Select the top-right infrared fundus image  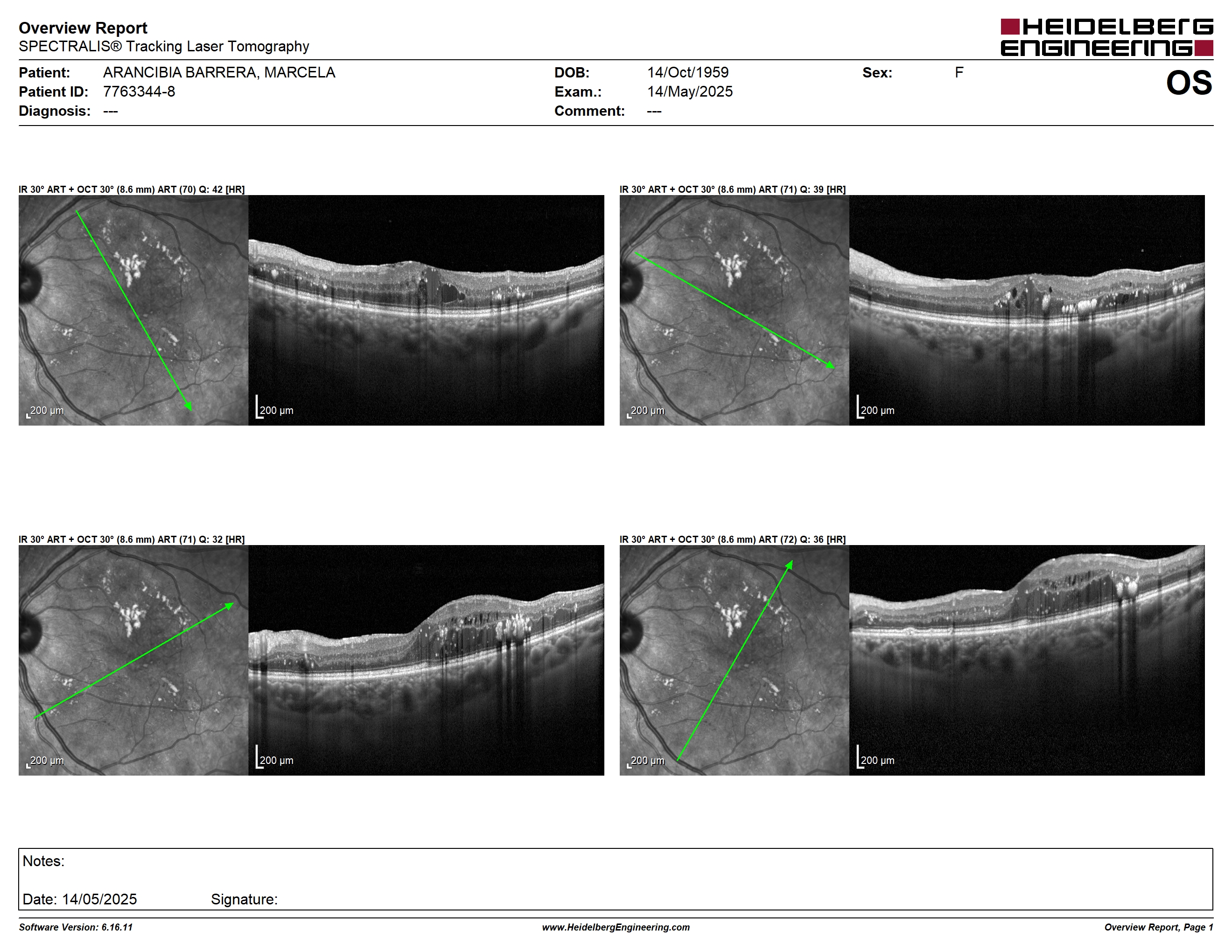point(735,310)
